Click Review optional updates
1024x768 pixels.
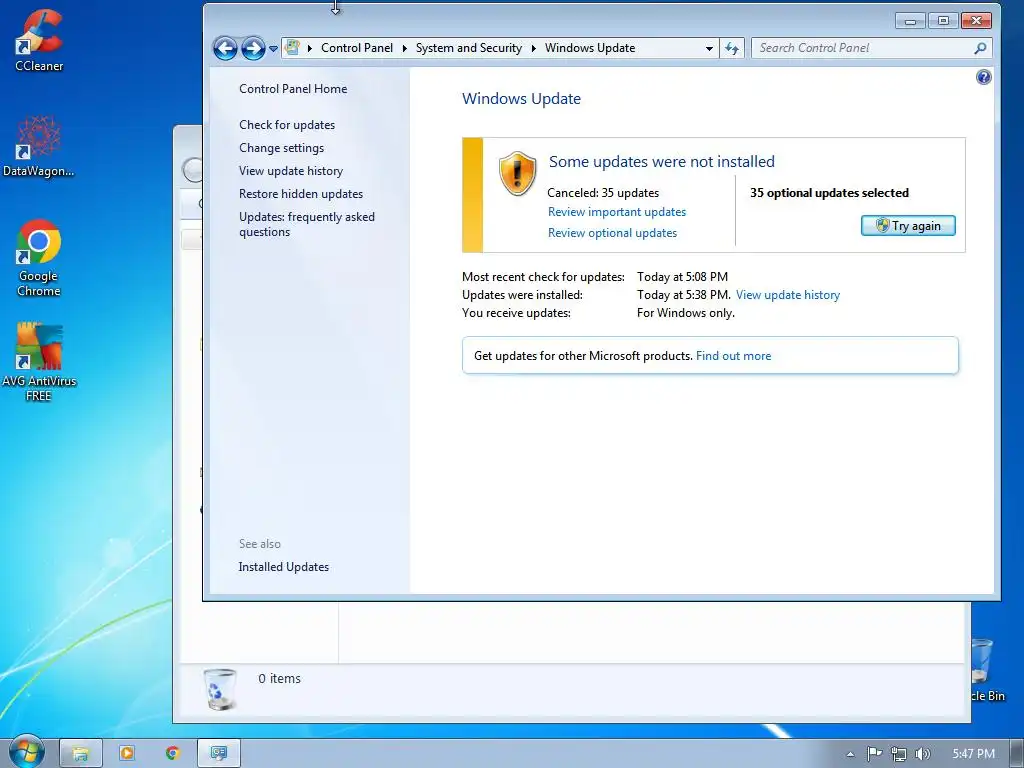613,232
